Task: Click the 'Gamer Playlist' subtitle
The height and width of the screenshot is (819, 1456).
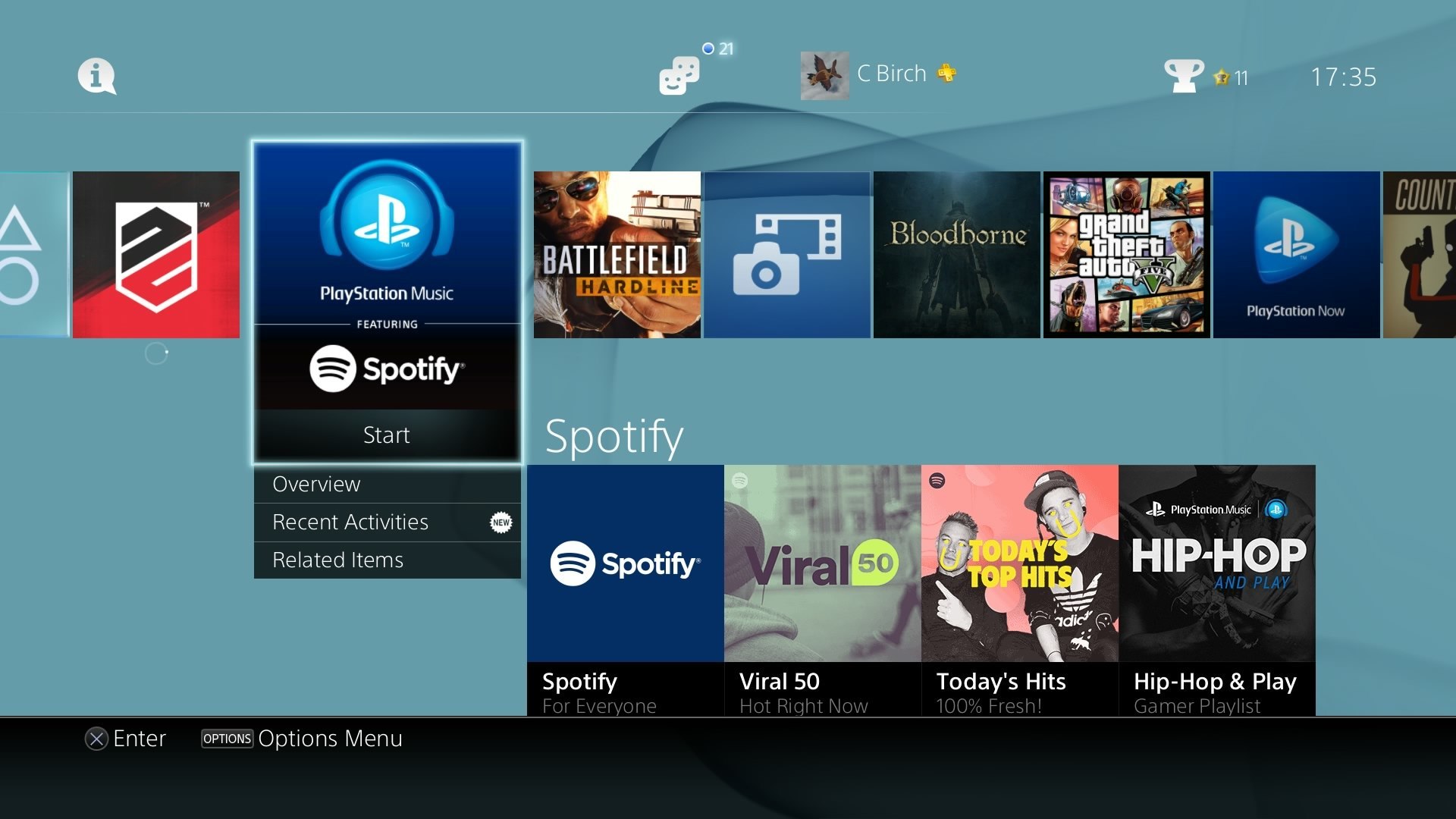Action: (x=1197, y=706)
